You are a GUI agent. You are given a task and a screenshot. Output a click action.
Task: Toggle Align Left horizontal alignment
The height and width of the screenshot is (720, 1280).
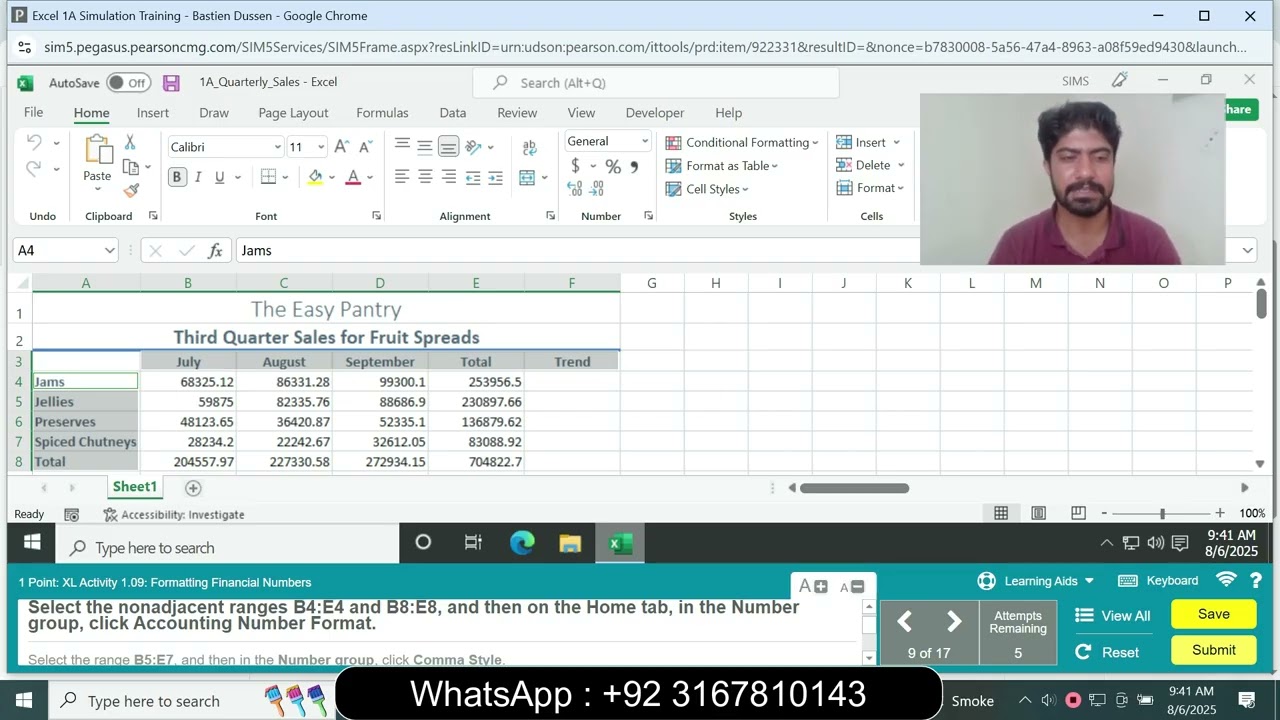point(402,178)
